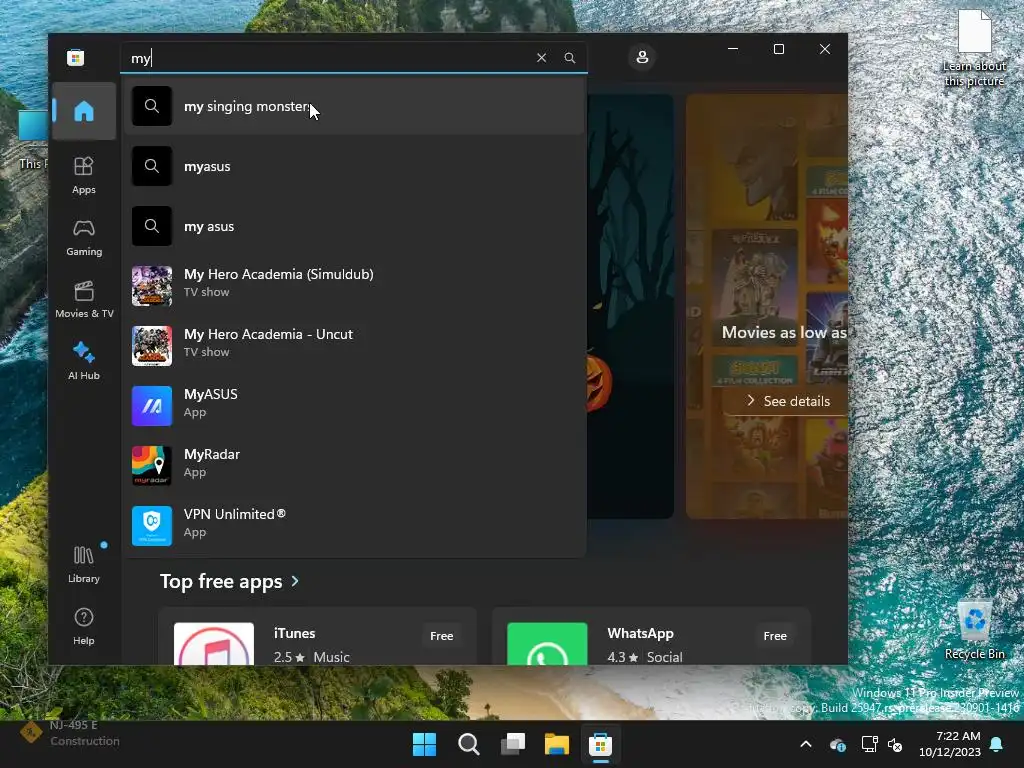Click the Free button for WhatsApp
This screenshot has width=1024, height=768.
[x=775, y=635]
